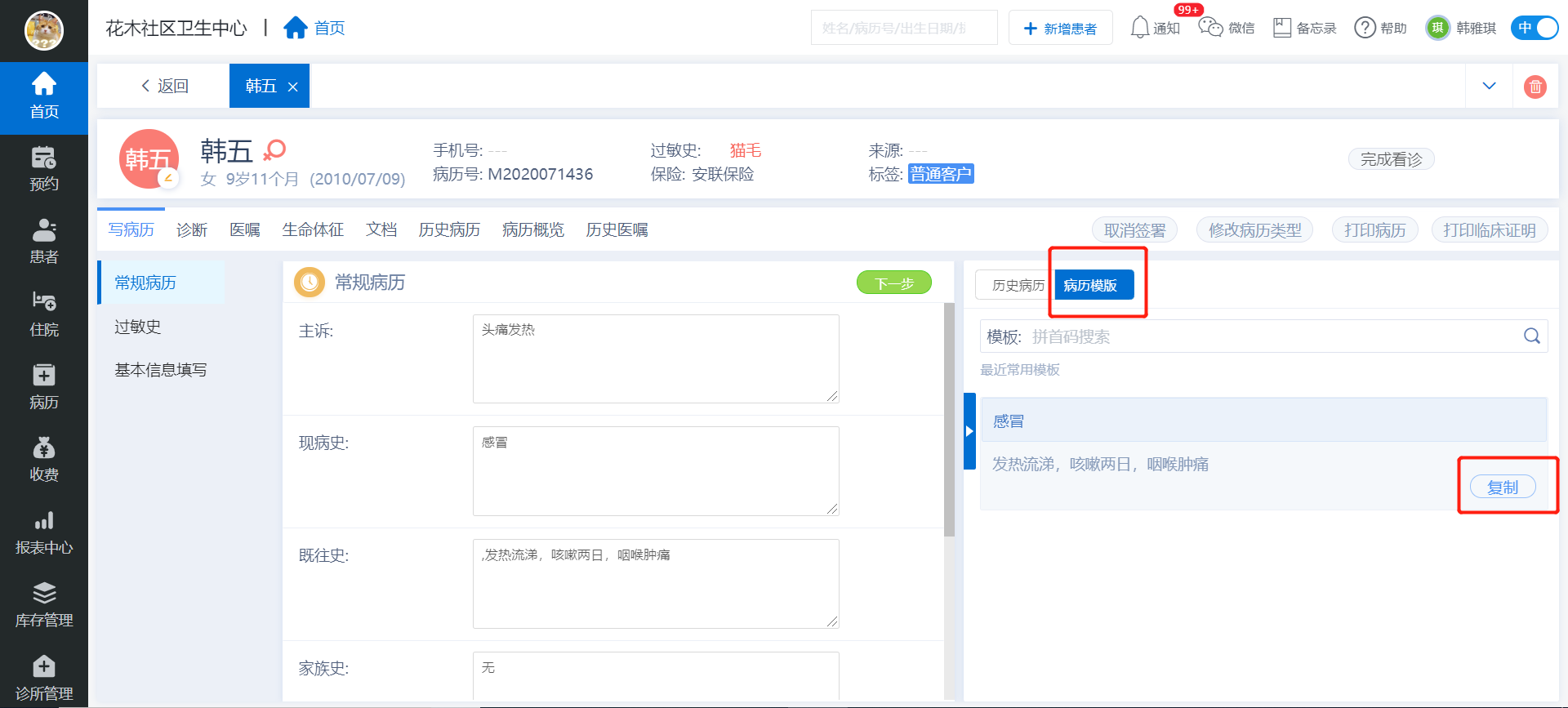Open 住院 inpatient sidebar item
The width and height of the screenshot is (1568, 708).
[x=44, y=315]
